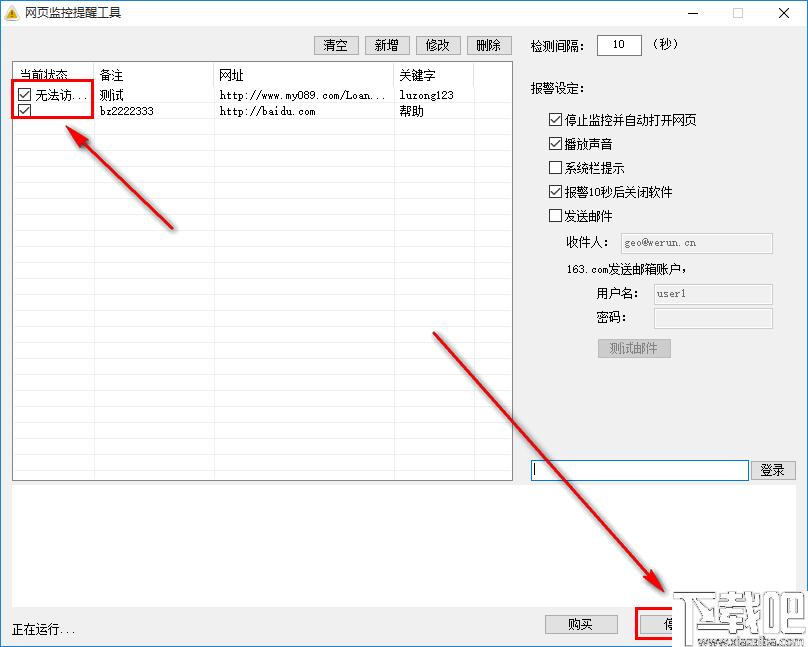Focus the text field beside 登录
The height and width of the screenshot is (647, 808).
[x=639, y=470]
